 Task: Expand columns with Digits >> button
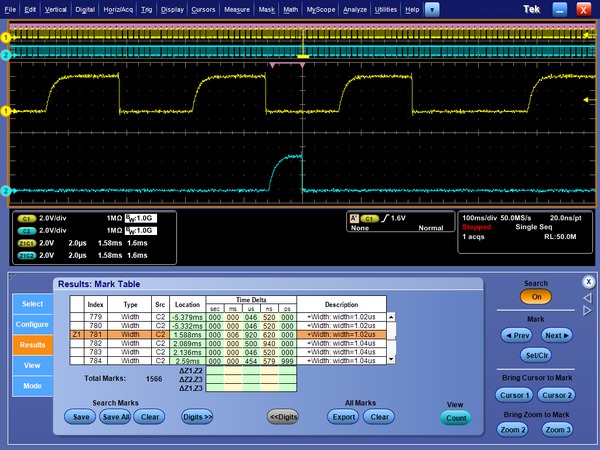point(198,417)
